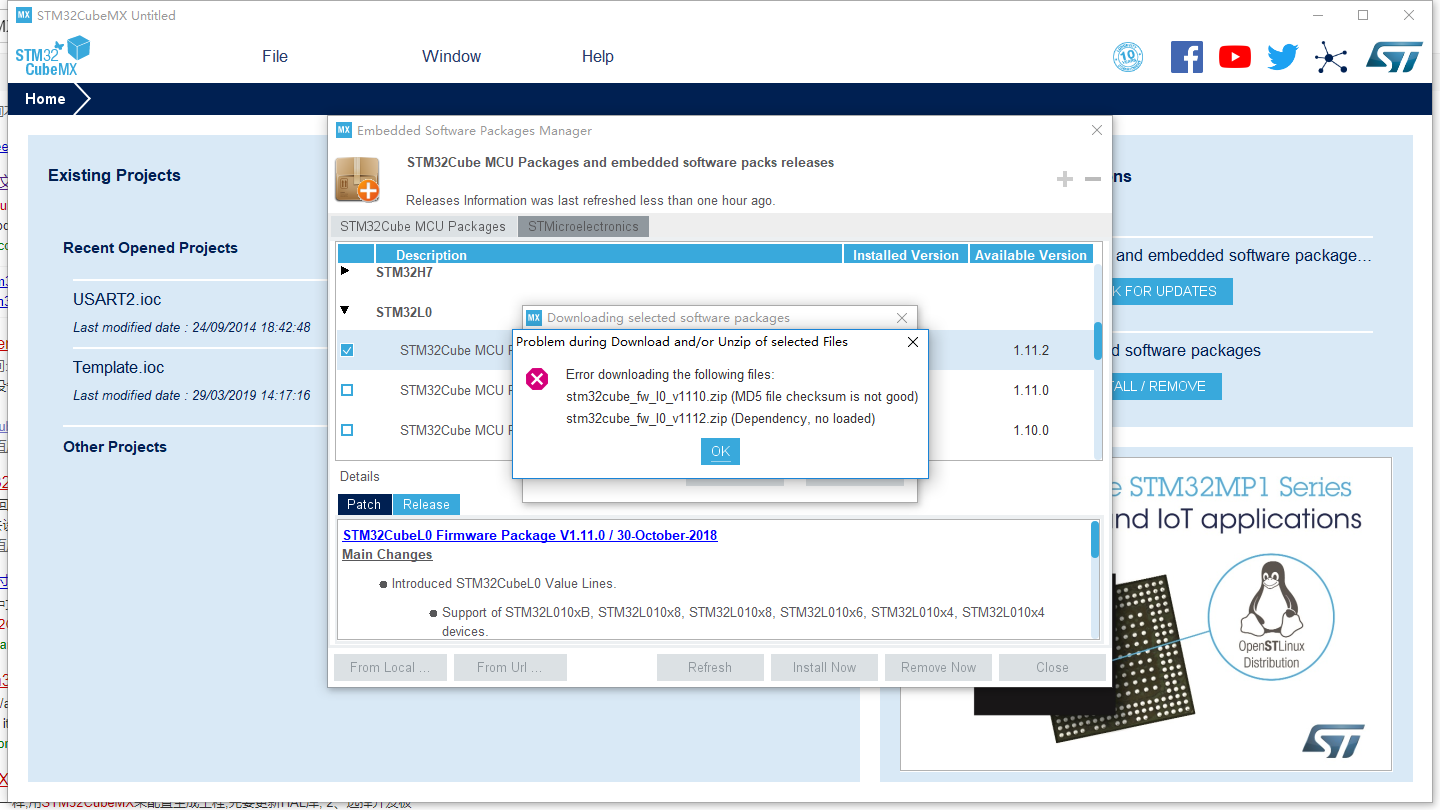Open the Facebook icon in the header
Image resolution: width=1440 pixels, height=810 pixels.
coord(1187,56)
